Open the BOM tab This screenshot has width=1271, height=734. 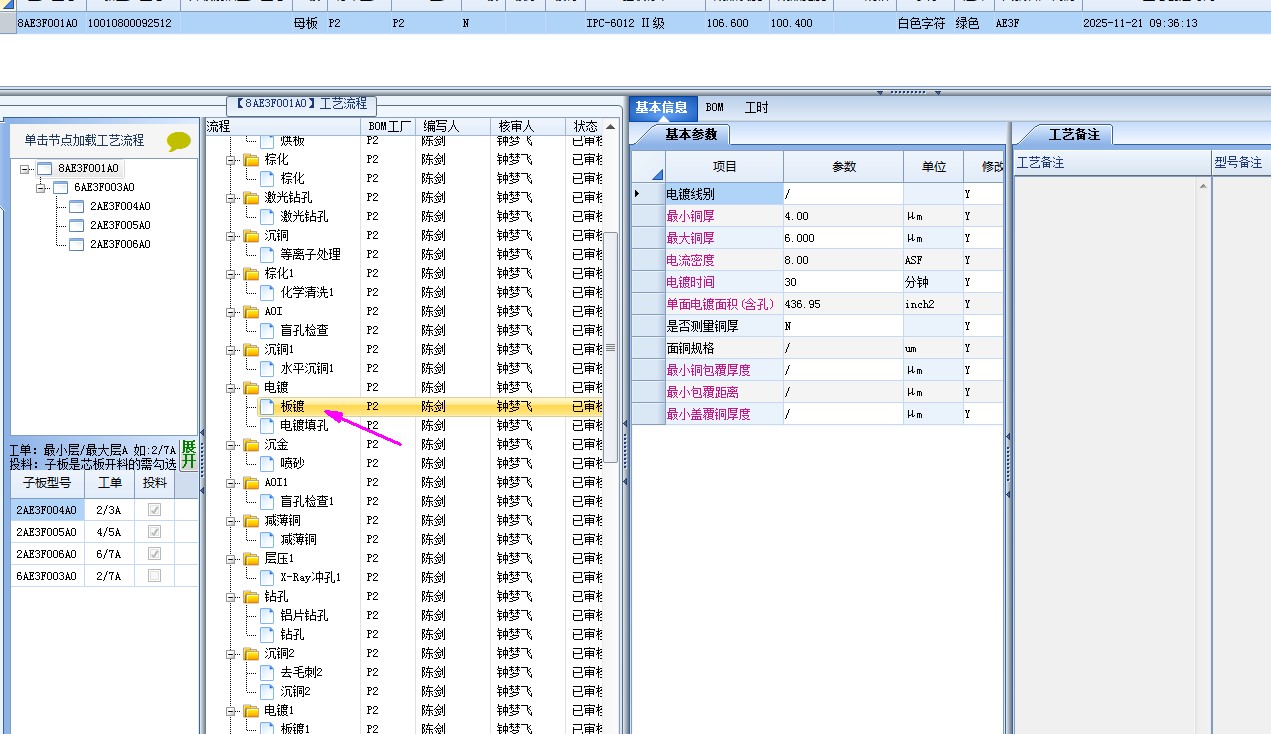coord(714,108)
